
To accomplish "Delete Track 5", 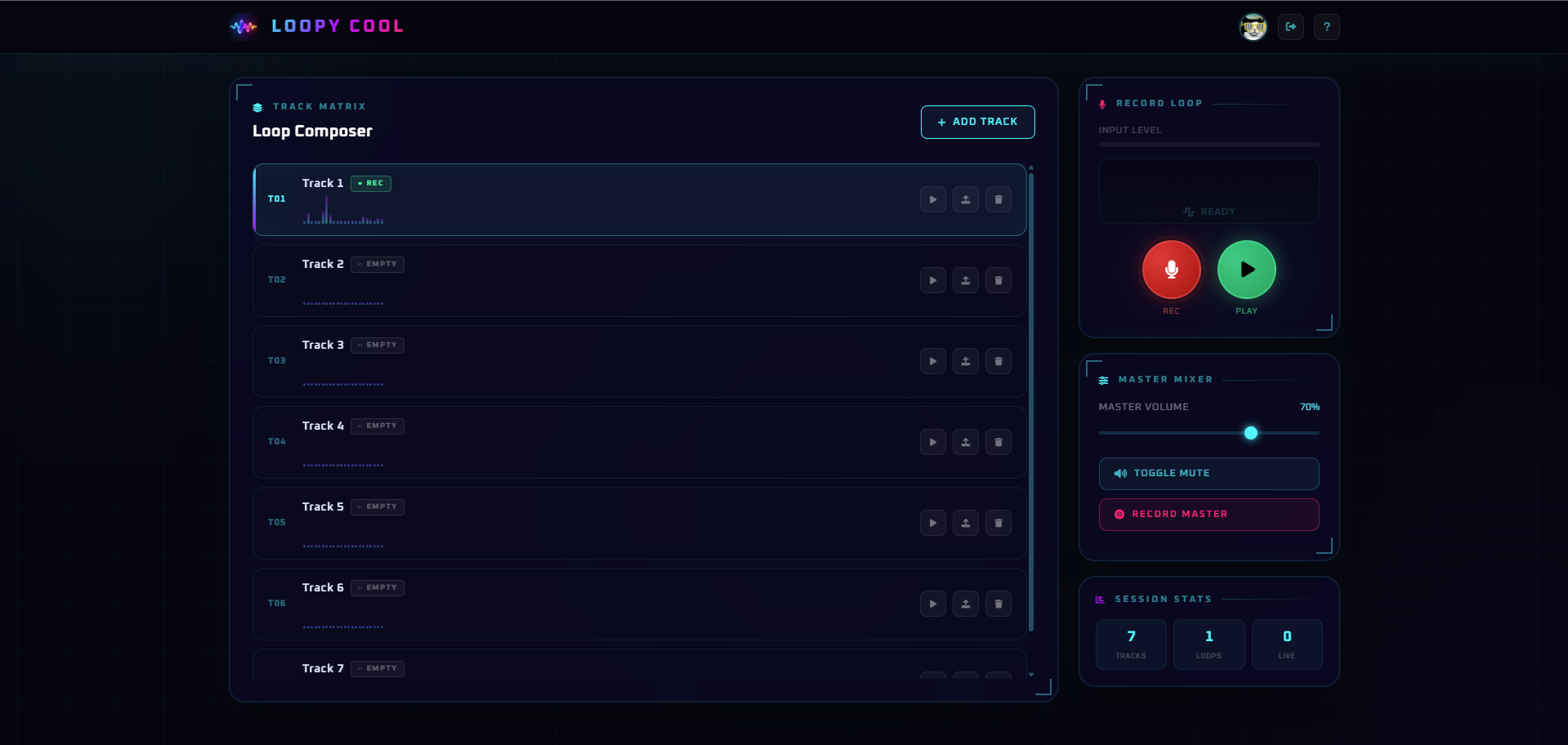I will pyautogui.click(x=998, y=523).
